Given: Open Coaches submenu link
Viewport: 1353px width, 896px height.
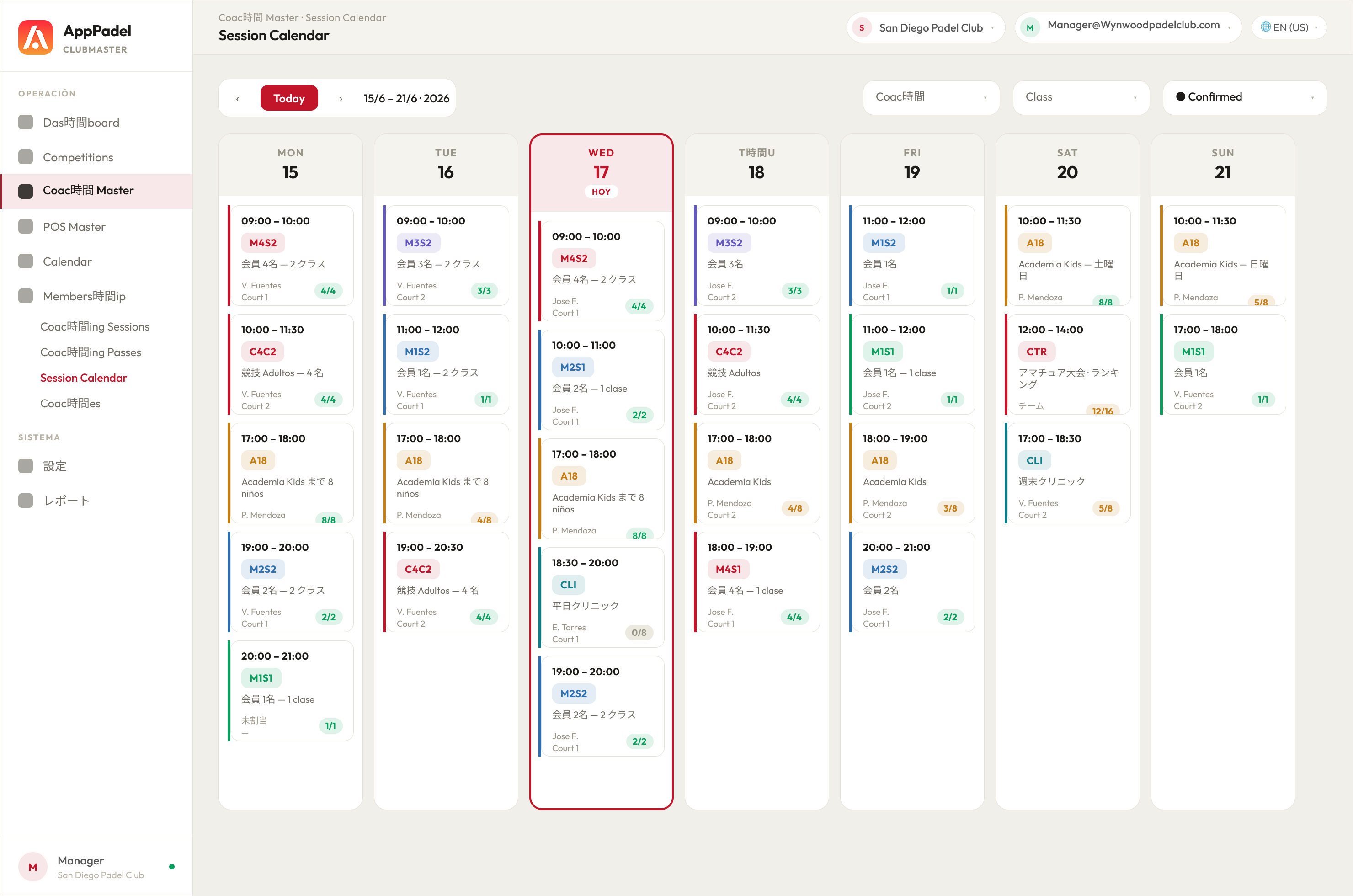Looking at the screenshot, I should coord(70,403).
